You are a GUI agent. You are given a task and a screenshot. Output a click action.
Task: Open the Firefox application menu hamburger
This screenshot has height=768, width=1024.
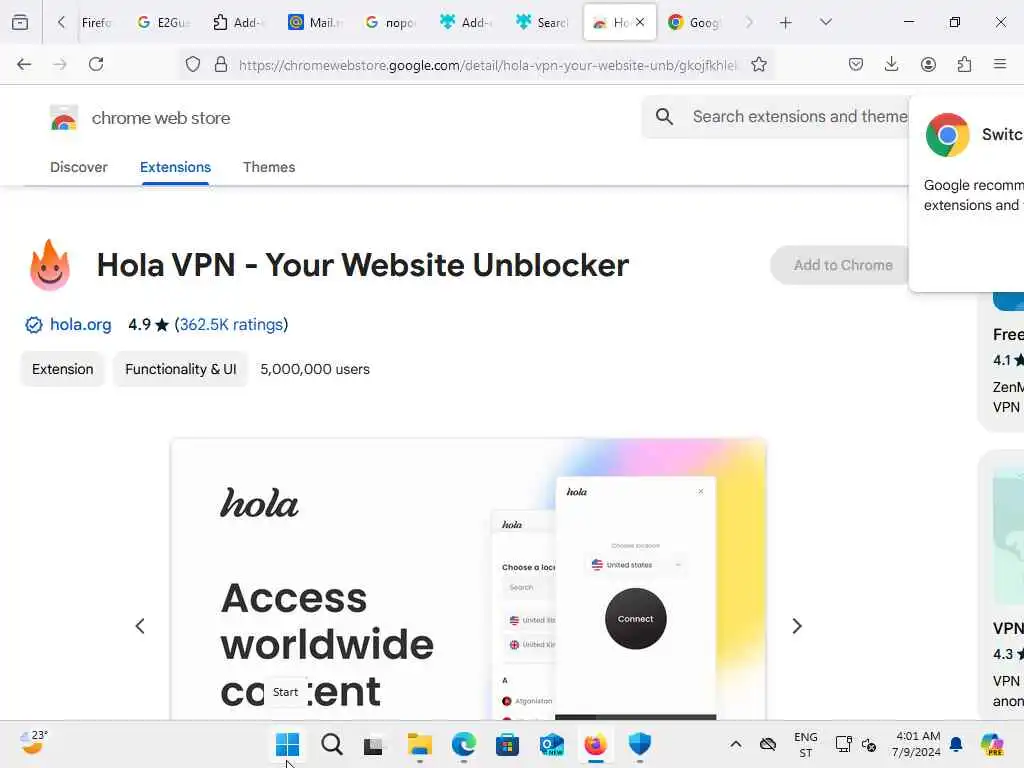[1000, 64]
